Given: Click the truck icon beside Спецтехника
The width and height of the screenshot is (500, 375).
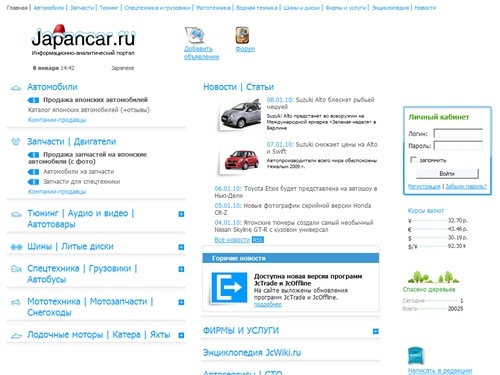Looking at the screenshot, I should [16, 269].
